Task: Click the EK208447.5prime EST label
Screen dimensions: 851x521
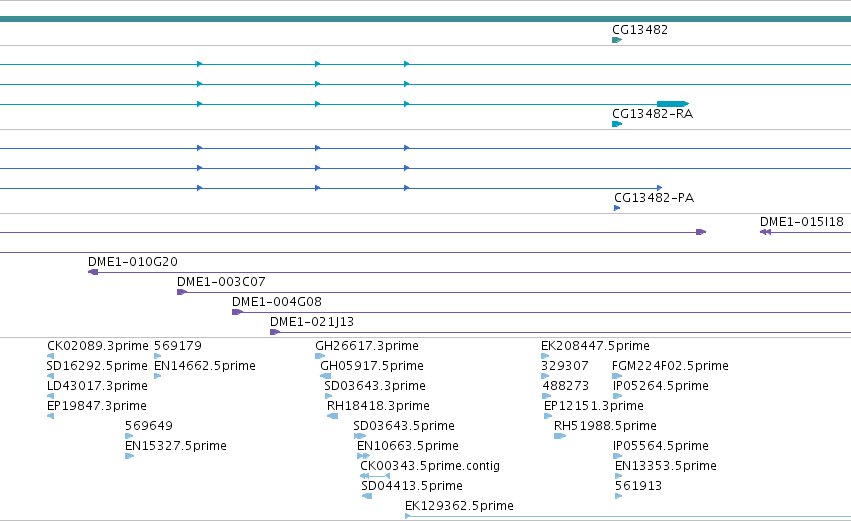Action: (595, 346)
